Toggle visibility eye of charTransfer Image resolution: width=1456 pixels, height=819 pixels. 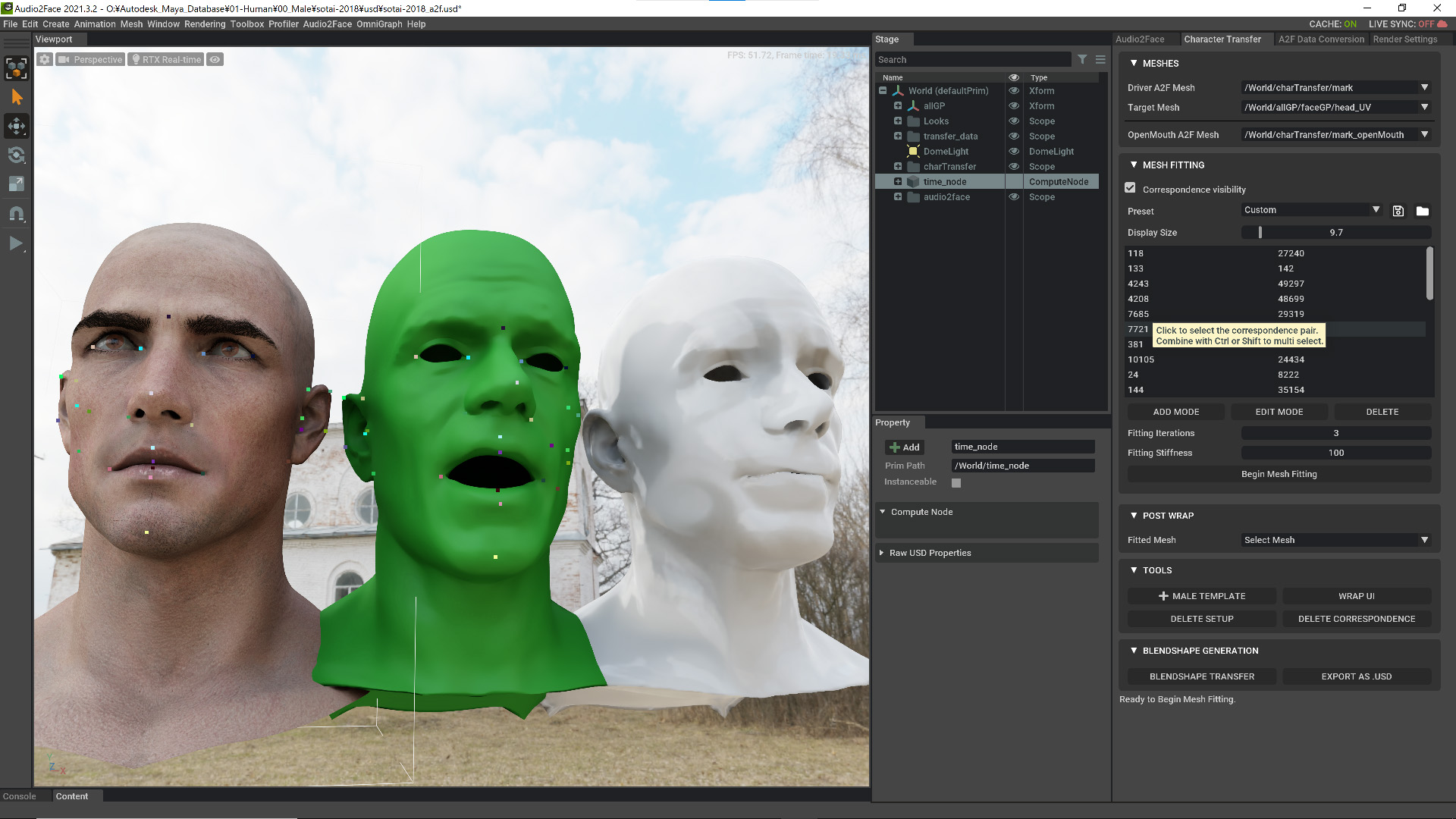coord(1014,166)
